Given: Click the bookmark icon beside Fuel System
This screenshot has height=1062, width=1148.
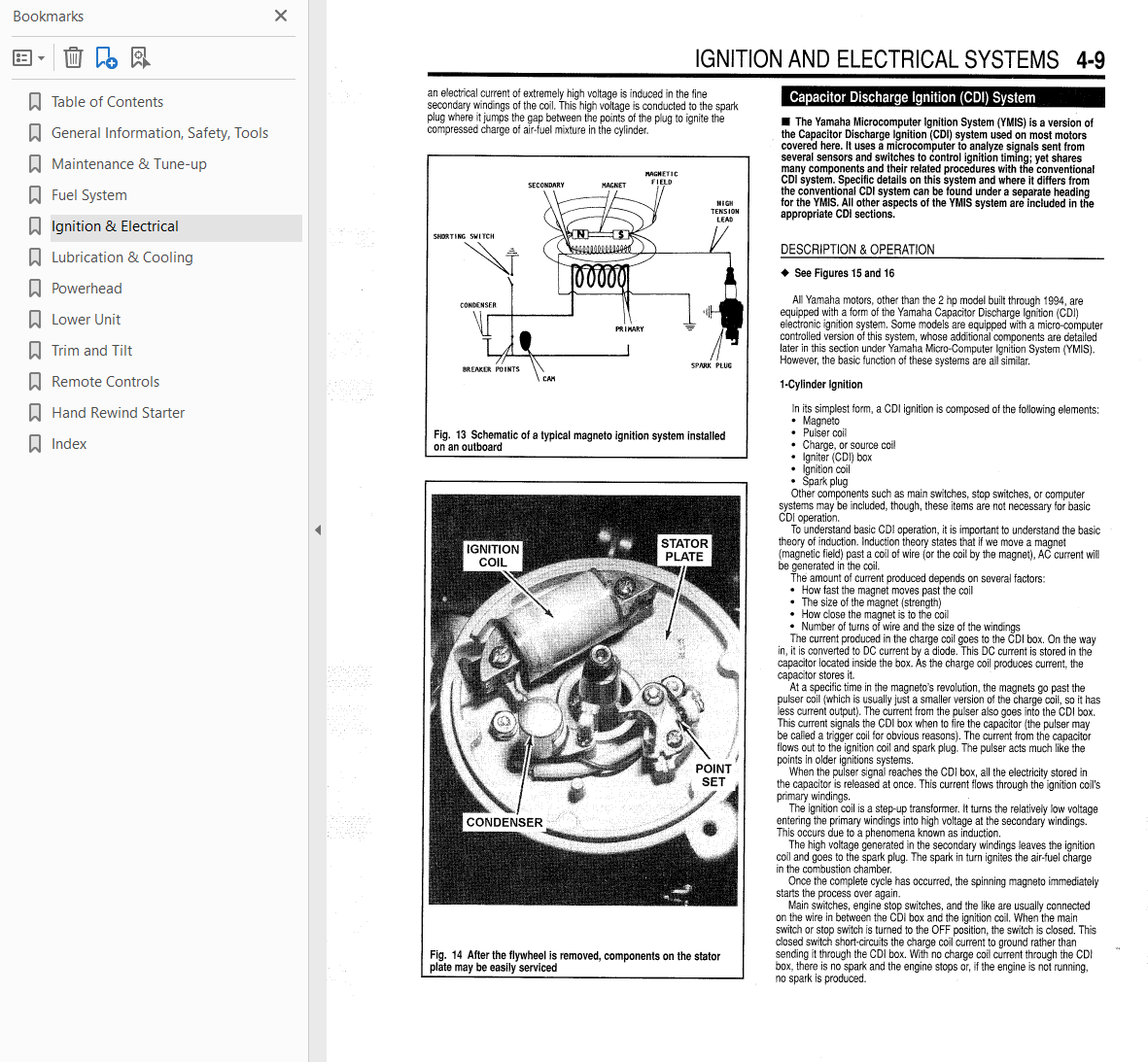Looking at the screenshot, I should (34, 195).
